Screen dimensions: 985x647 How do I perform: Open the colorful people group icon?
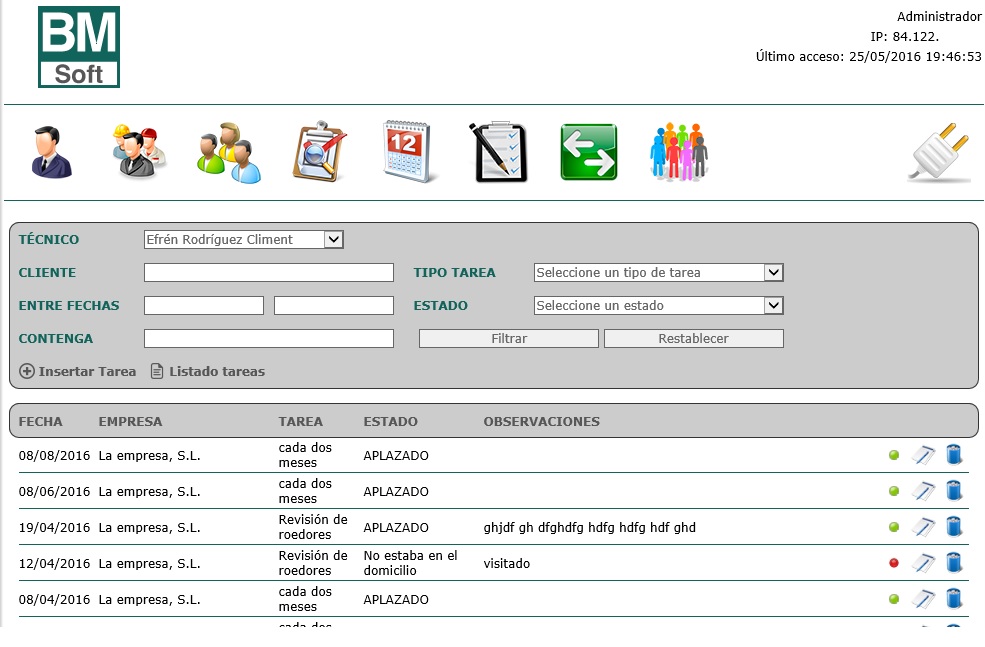pos(678,152)
